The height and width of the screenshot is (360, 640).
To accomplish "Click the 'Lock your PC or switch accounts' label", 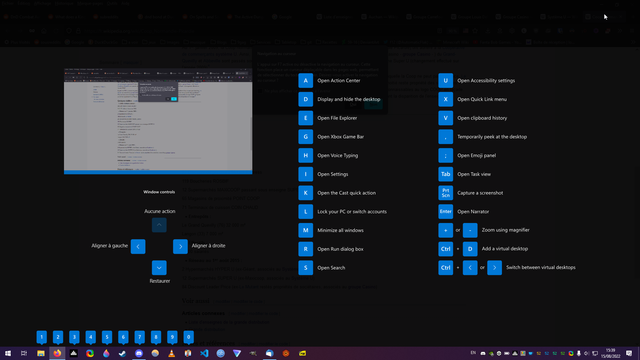I will point(352,212).
